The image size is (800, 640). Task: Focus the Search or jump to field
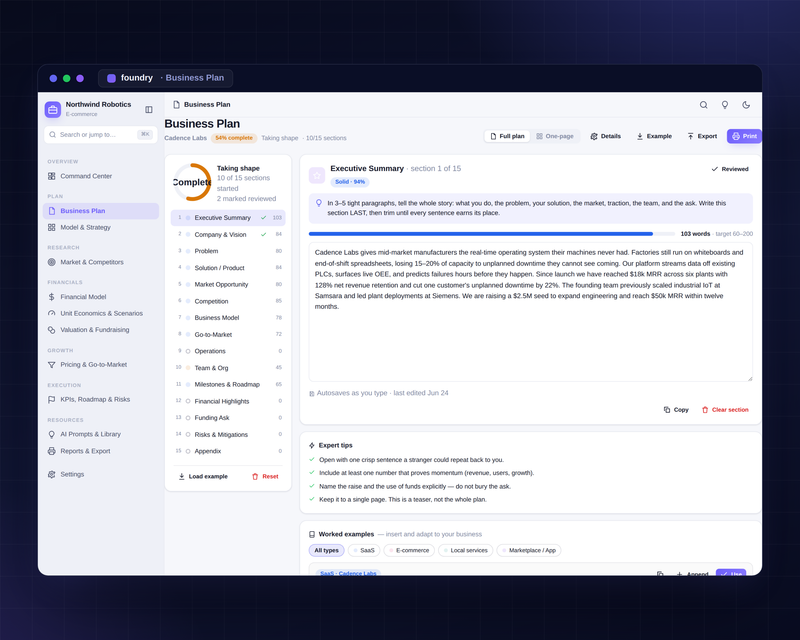pos(101,135)
